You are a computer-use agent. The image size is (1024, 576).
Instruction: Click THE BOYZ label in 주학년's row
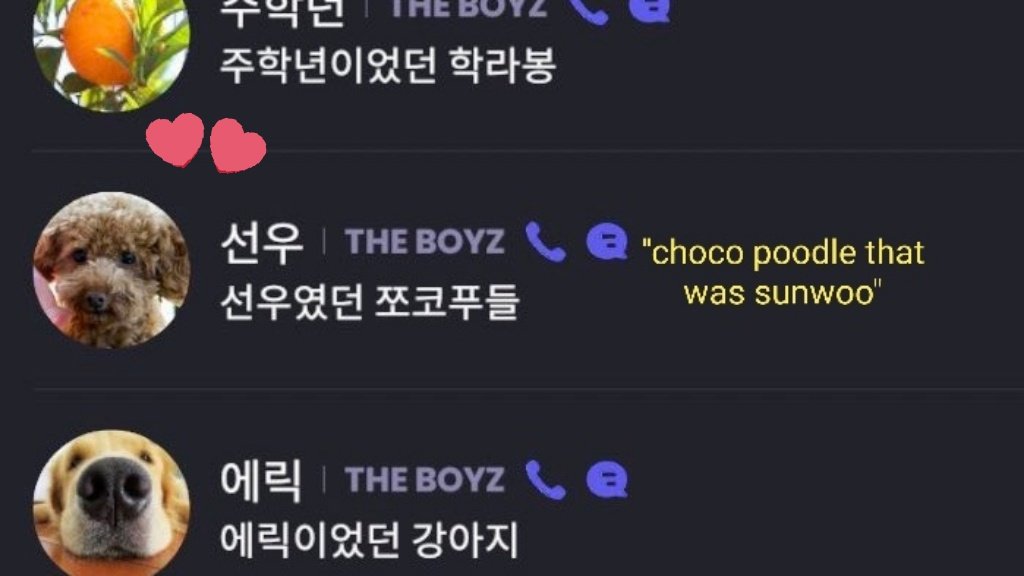pos(468,8)
